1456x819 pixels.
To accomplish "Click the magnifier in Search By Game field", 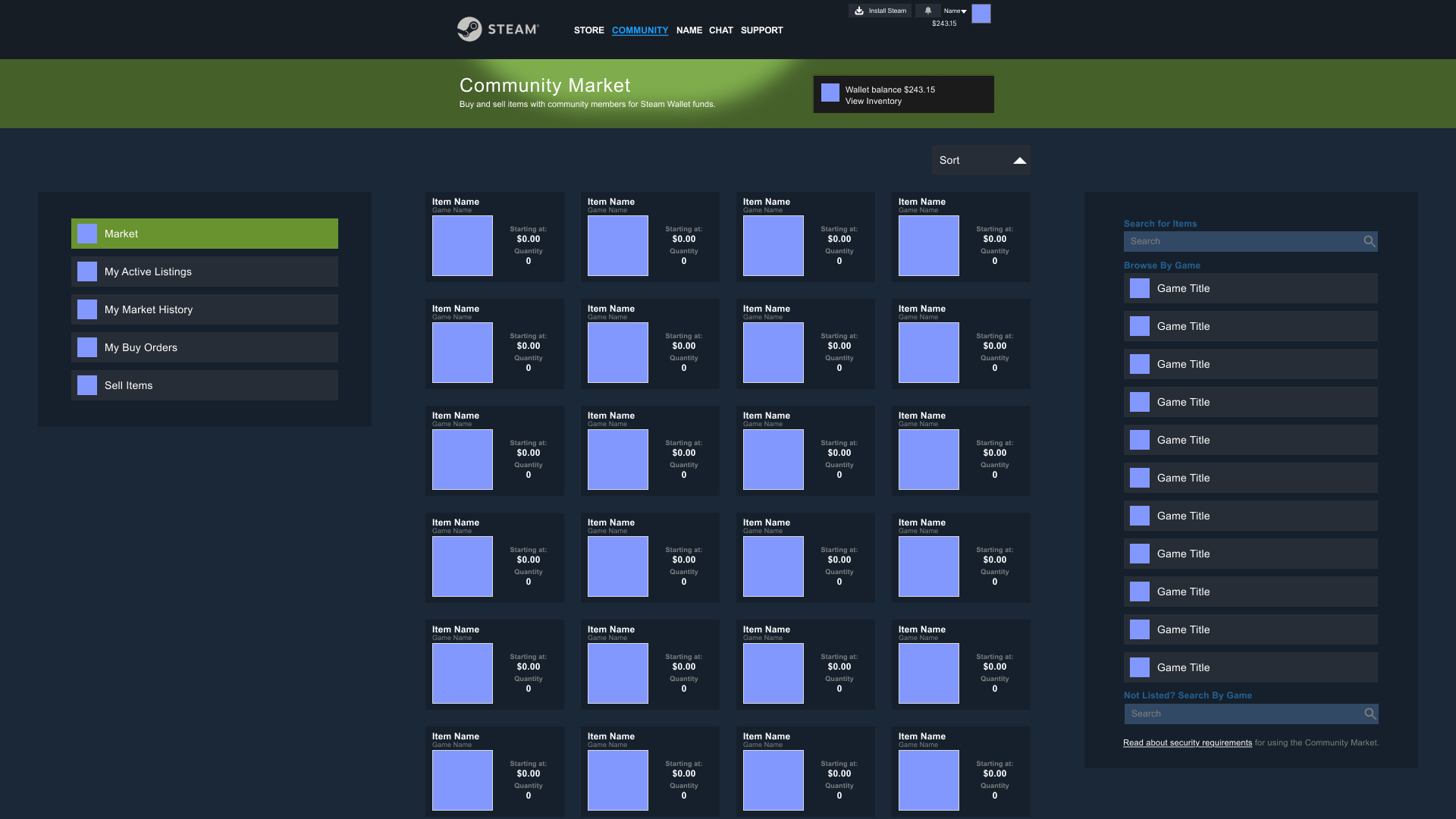I will click(x=1370, y=714).
